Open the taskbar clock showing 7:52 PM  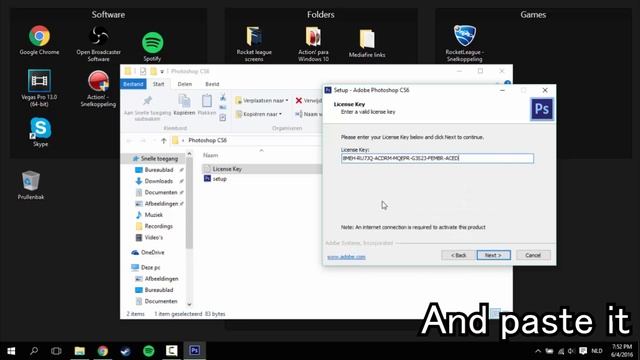(622, 351)
